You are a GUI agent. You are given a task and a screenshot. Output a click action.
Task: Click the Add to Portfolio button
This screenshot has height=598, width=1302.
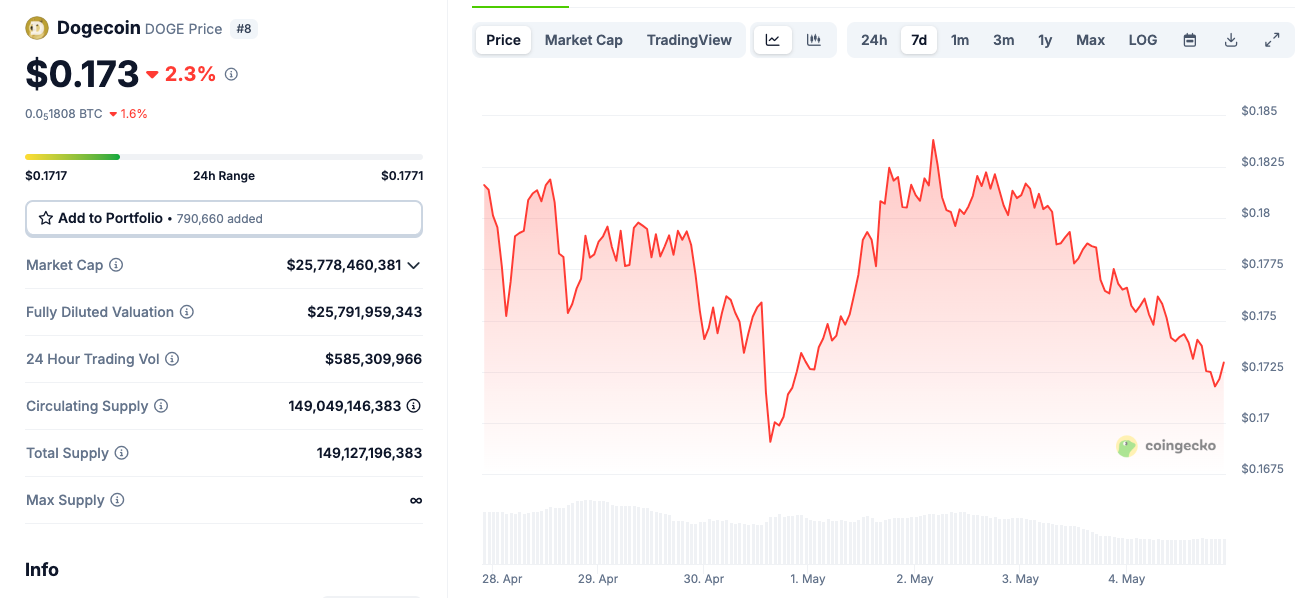click(223, 218)
